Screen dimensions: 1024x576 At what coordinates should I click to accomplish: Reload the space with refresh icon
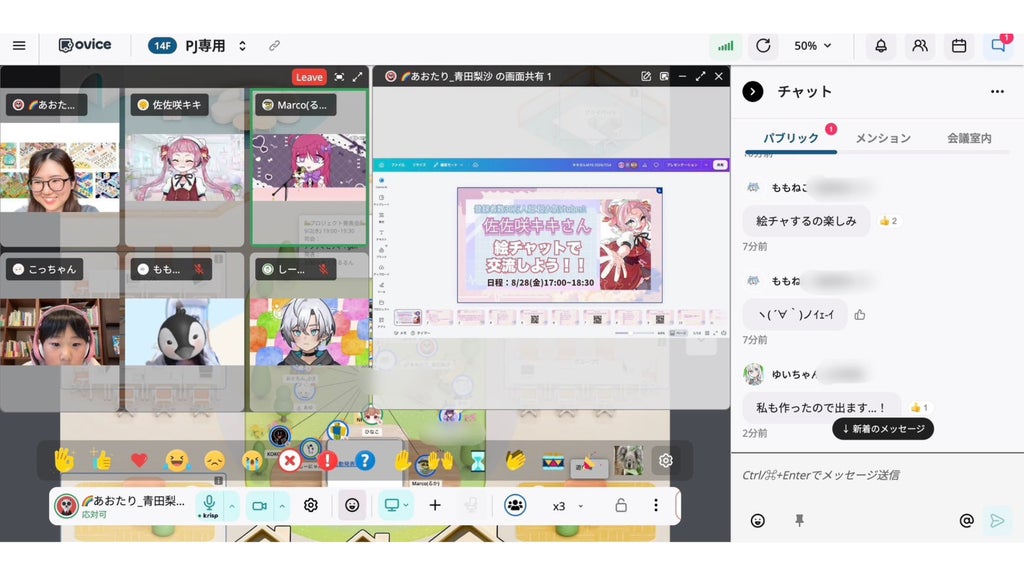763,46
